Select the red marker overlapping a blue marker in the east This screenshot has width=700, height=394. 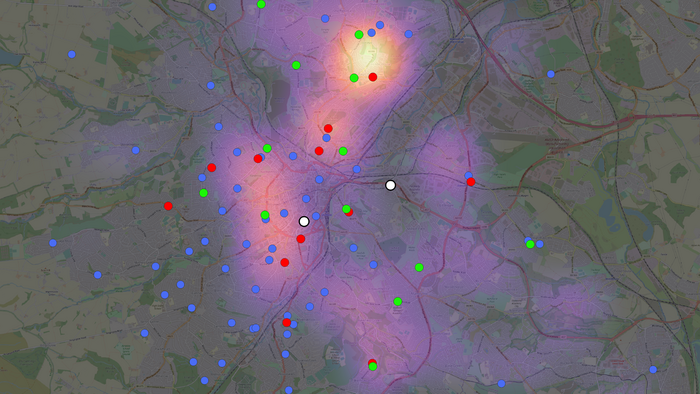(x=471, y=182)
